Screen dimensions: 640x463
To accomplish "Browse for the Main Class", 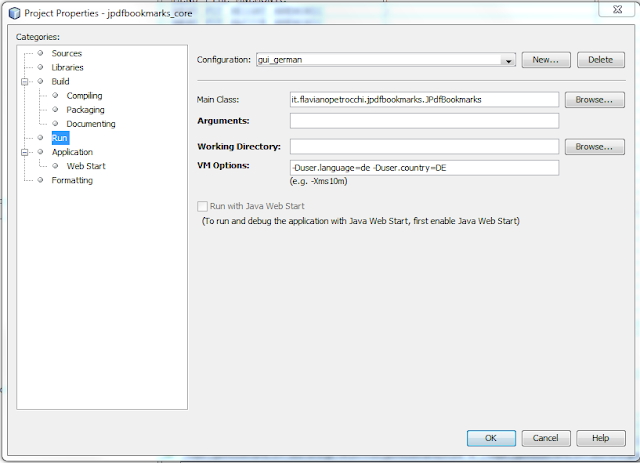I will (594, 100).
